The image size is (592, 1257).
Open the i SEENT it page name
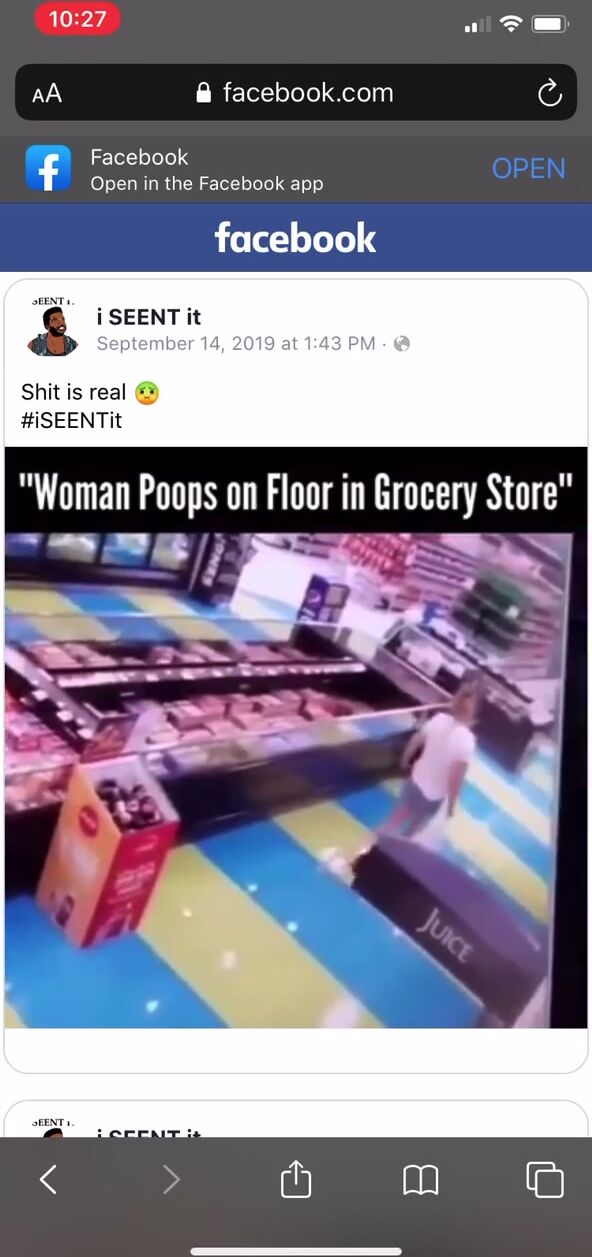148,317
